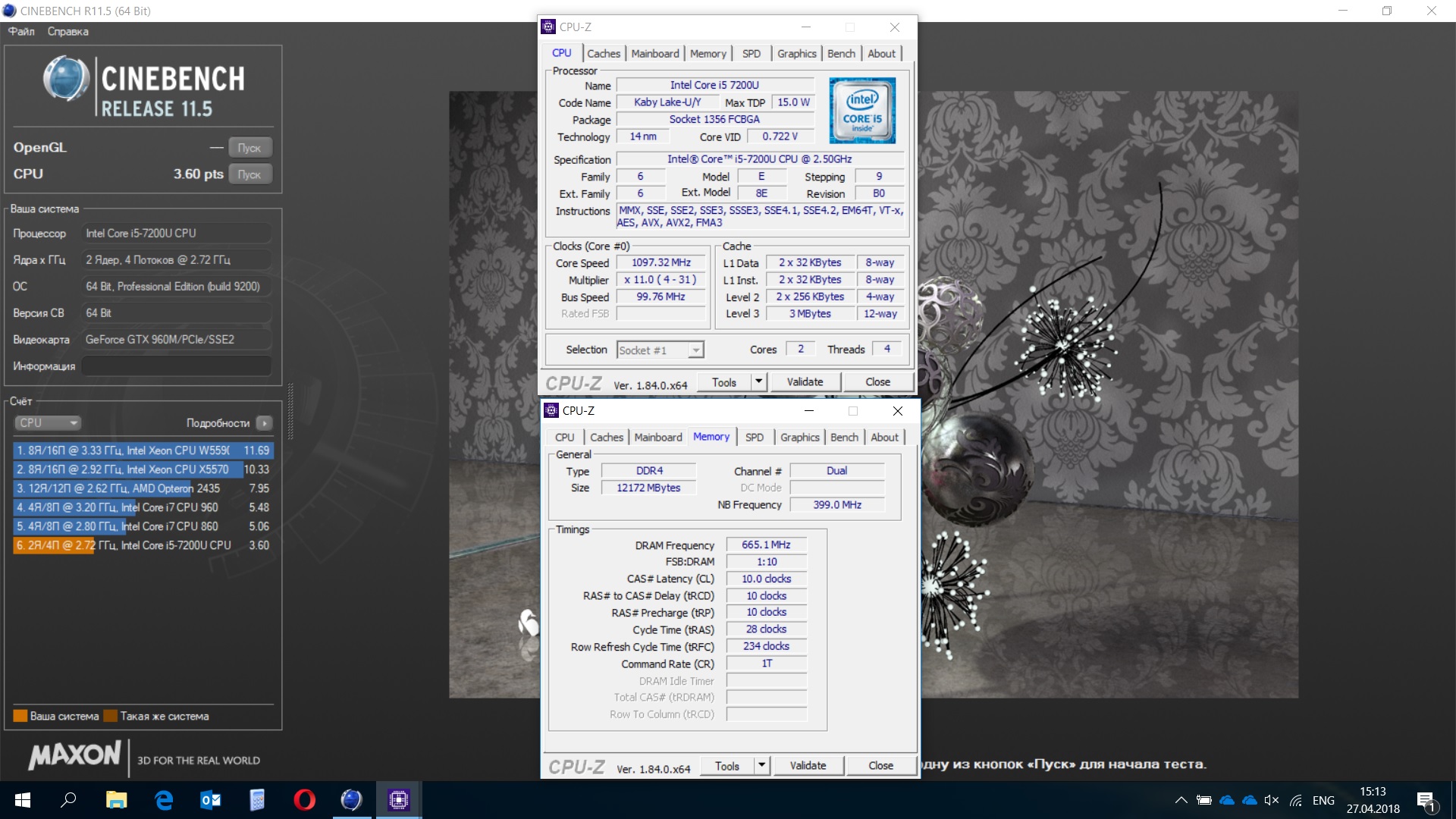The height and width of the screenshot is (819, 1456).
Task: Click Validate in top CPU-Z window
Action: pyautogui.click(x=805, y=382)
